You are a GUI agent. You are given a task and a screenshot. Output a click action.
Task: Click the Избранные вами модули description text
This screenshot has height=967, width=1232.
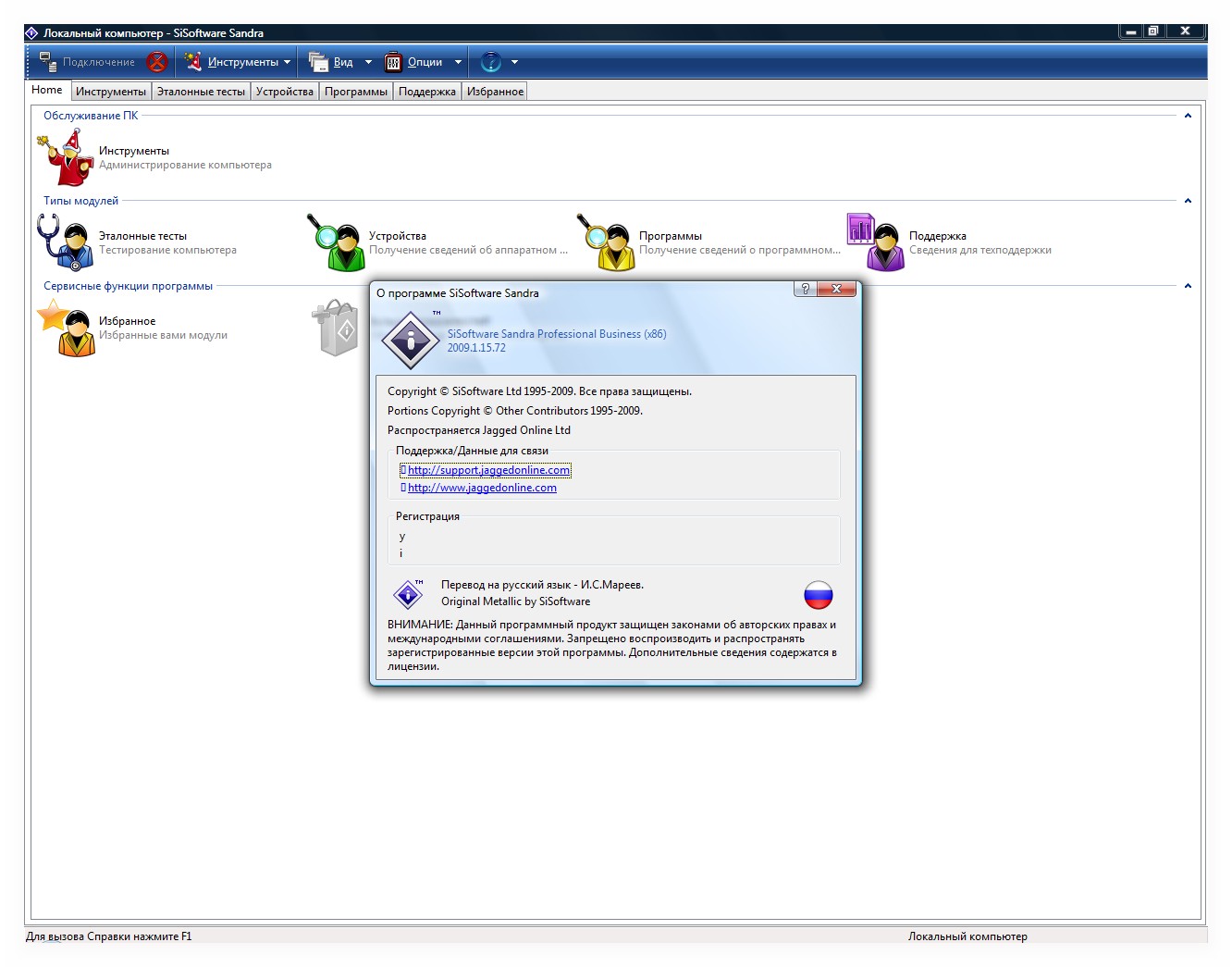[163, 335]
